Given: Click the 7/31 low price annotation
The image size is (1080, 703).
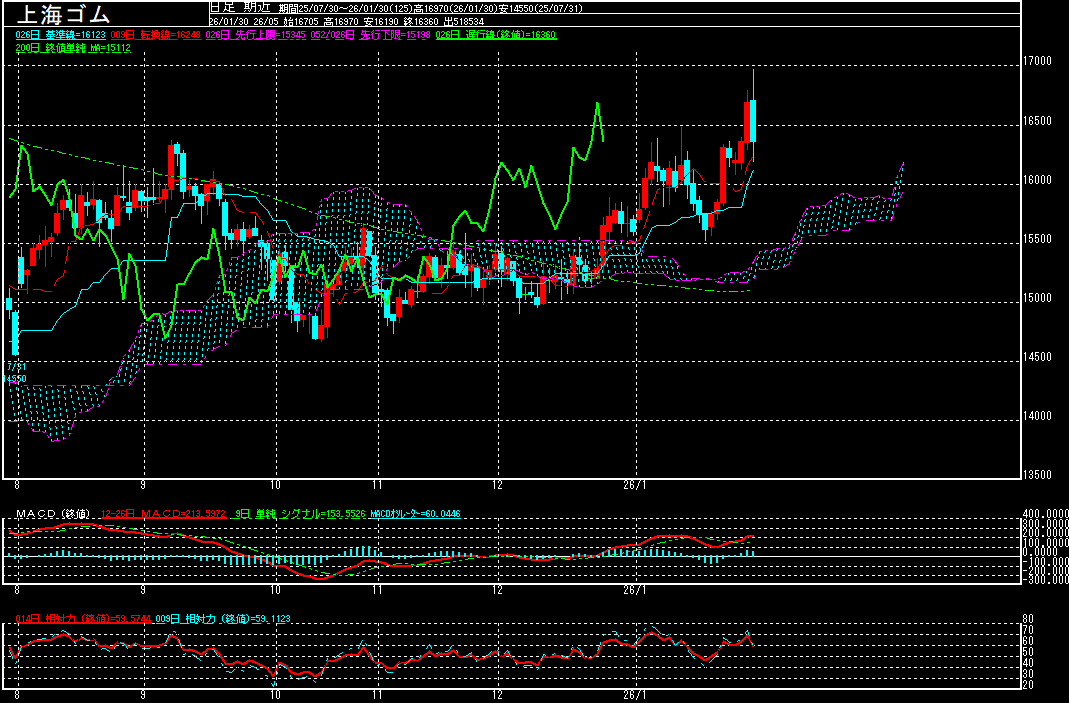Looking at the screenshot, I should pyautogui.click(x=14, y=368).
